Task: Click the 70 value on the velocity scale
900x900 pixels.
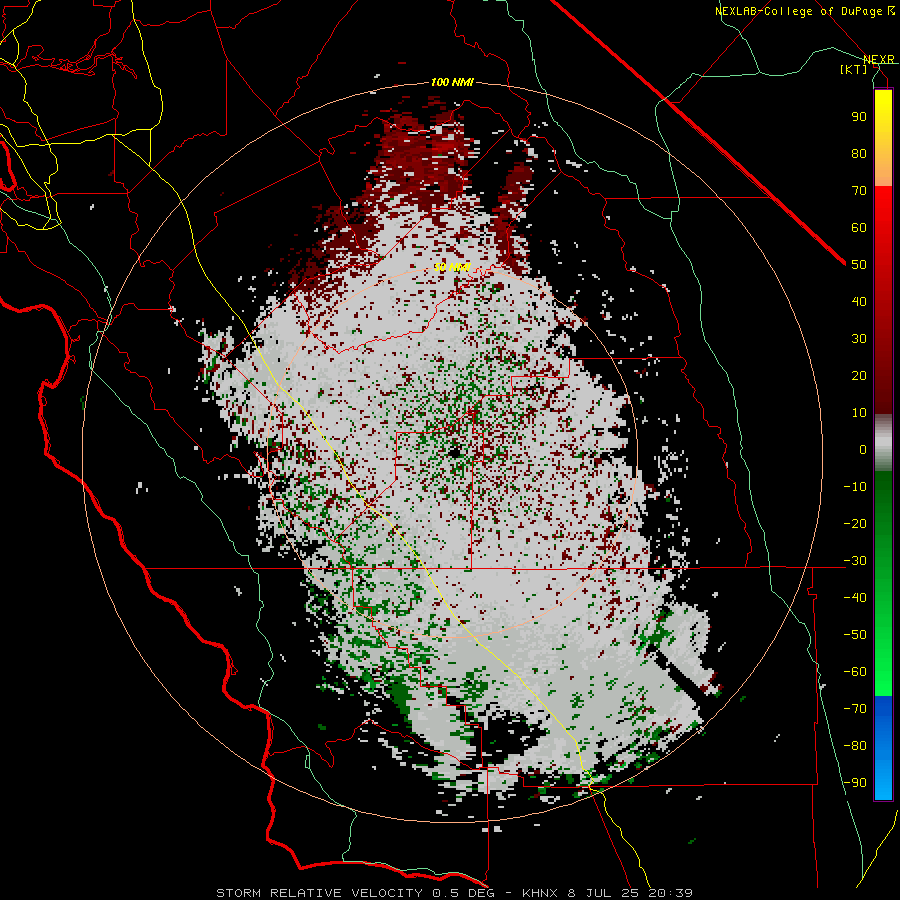Action: (859, 191)
